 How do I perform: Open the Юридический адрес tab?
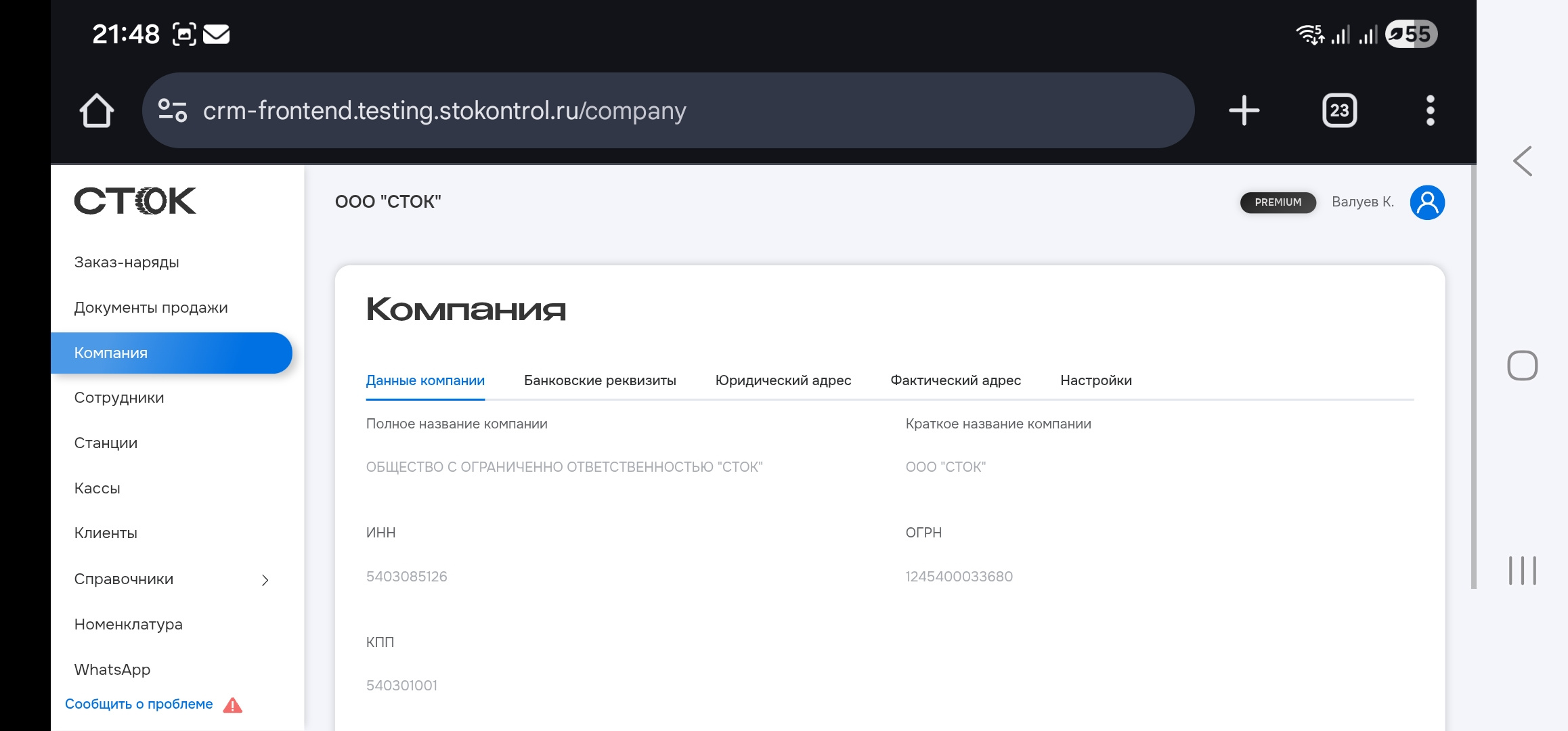click(x=783, y=380)
